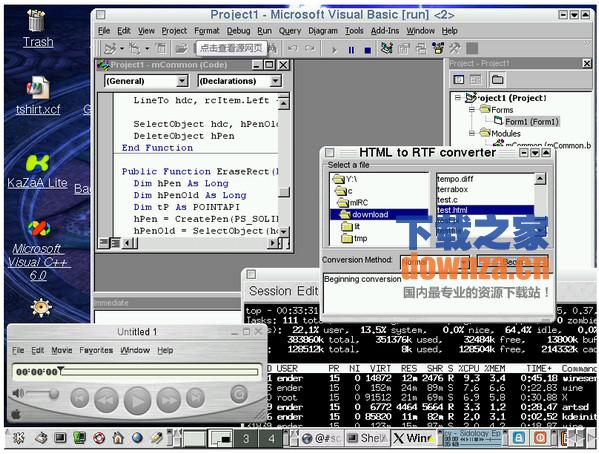The width and height of the screenshot is (599, 454).
Task: Click the Add Standard EXE Project toolbar icon
Action: pyautogui.click(x=110, y=49)
